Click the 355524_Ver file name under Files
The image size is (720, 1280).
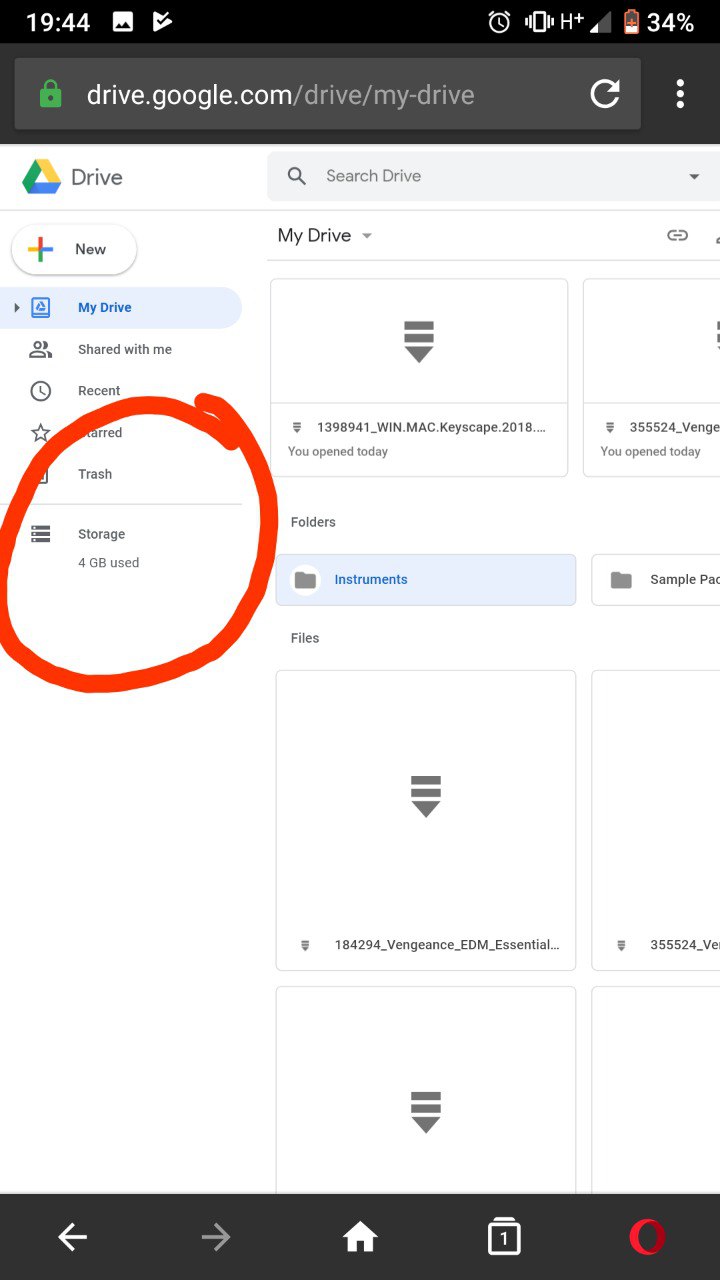pos(684,945)
